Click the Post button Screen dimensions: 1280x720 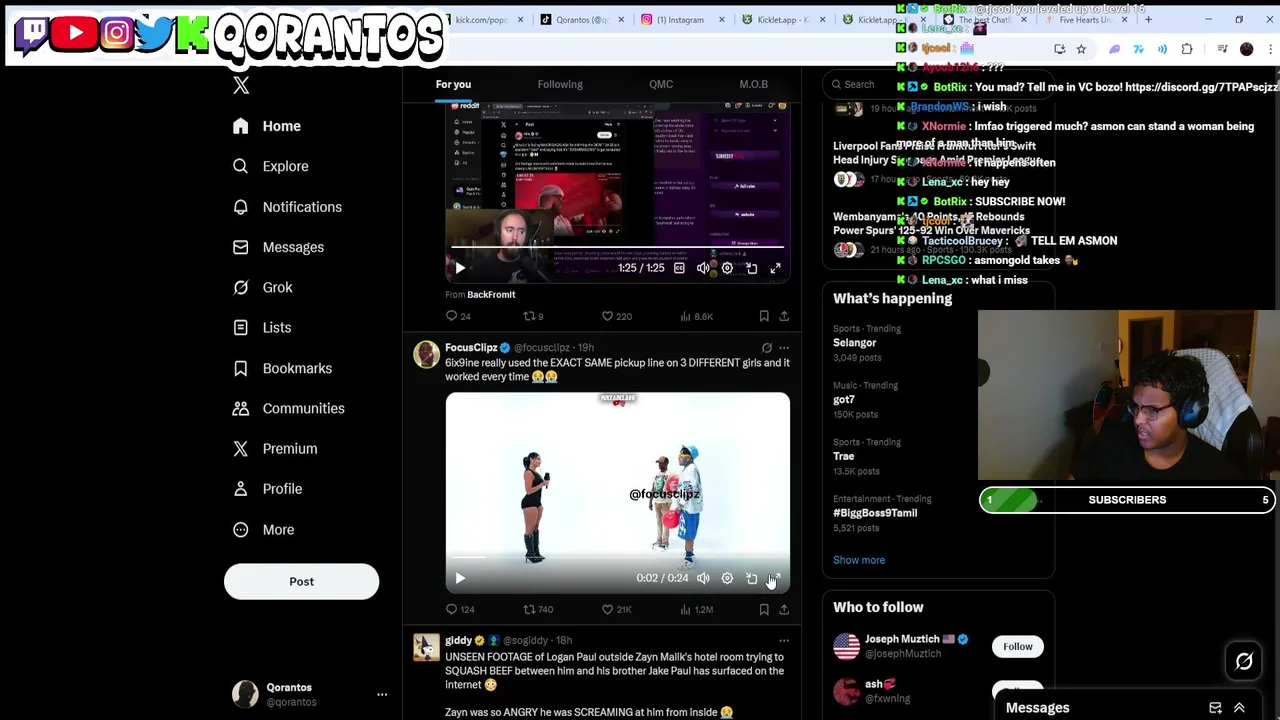tap(301, 581)
